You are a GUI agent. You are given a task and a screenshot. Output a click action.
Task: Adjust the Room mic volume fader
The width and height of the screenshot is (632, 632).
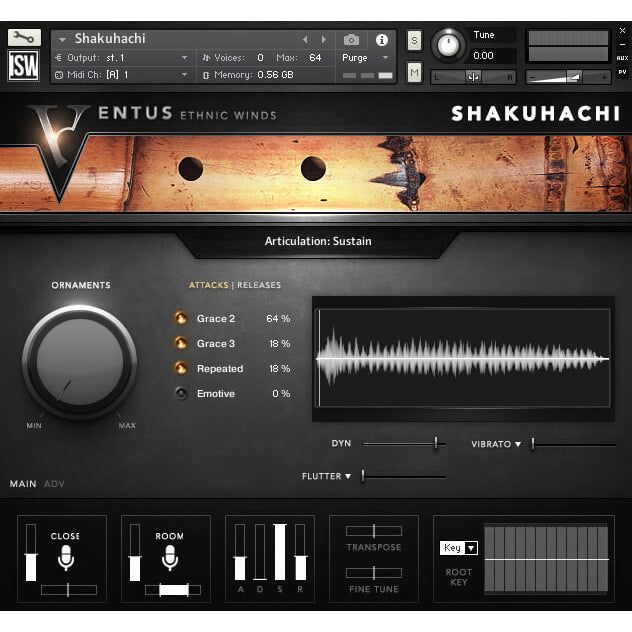click(x=135, y=553)
